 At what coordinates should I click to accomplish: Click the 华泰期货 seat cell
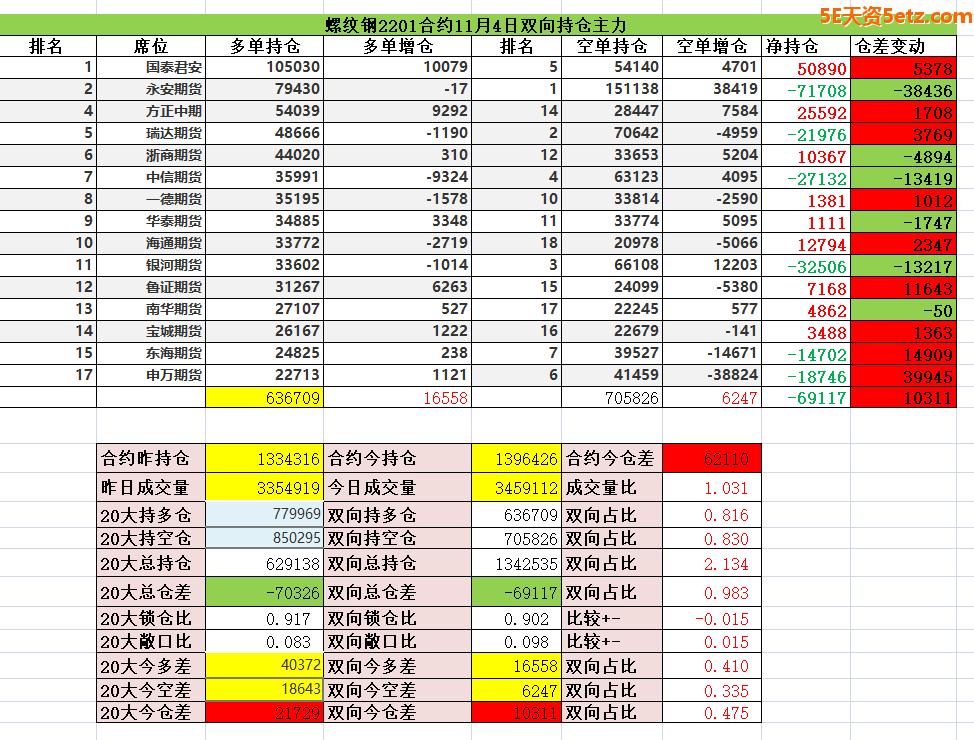[x=151, y=221]
